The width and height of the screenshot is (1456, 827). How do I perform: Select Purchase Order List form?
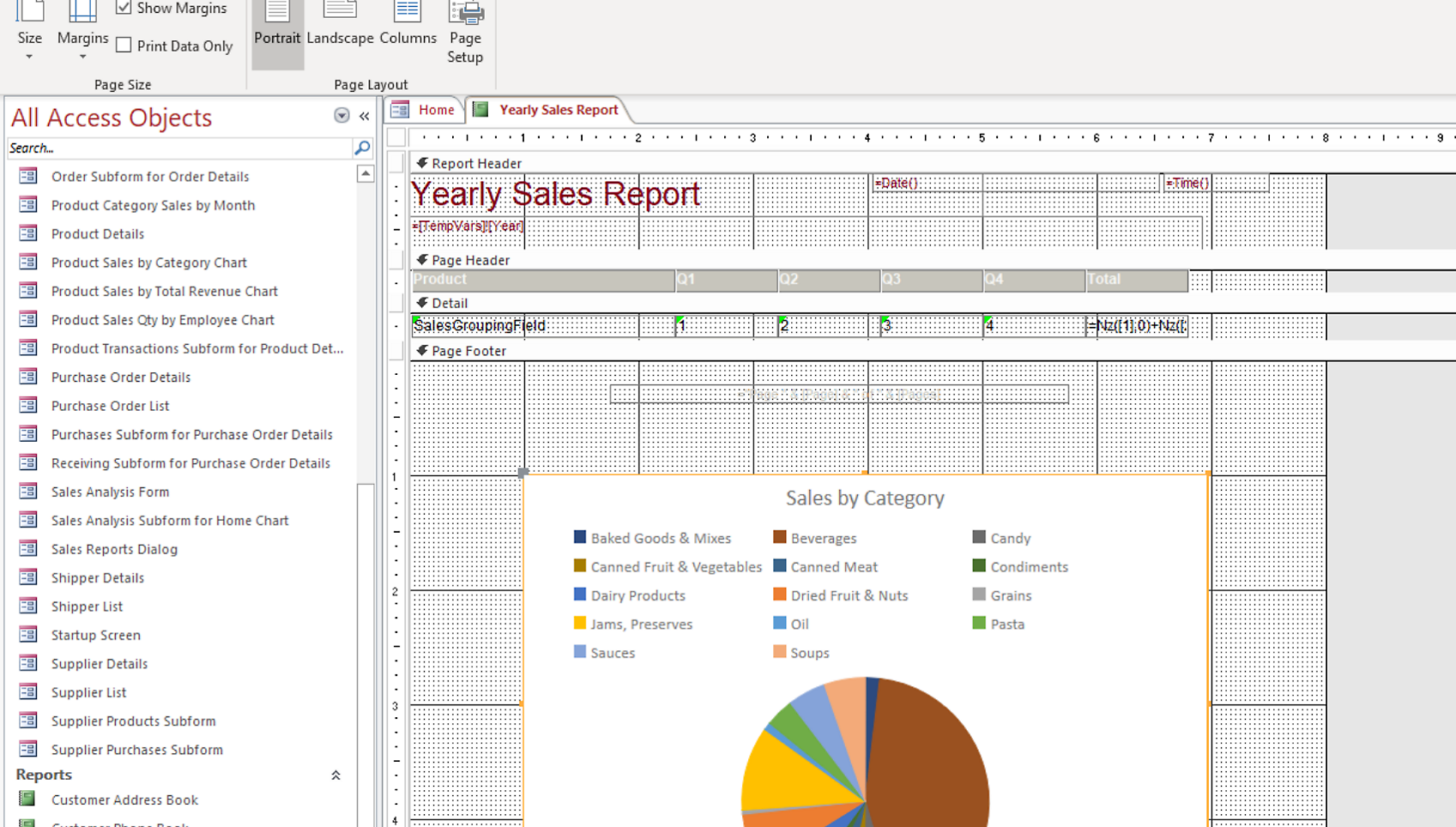pos(110,406)
